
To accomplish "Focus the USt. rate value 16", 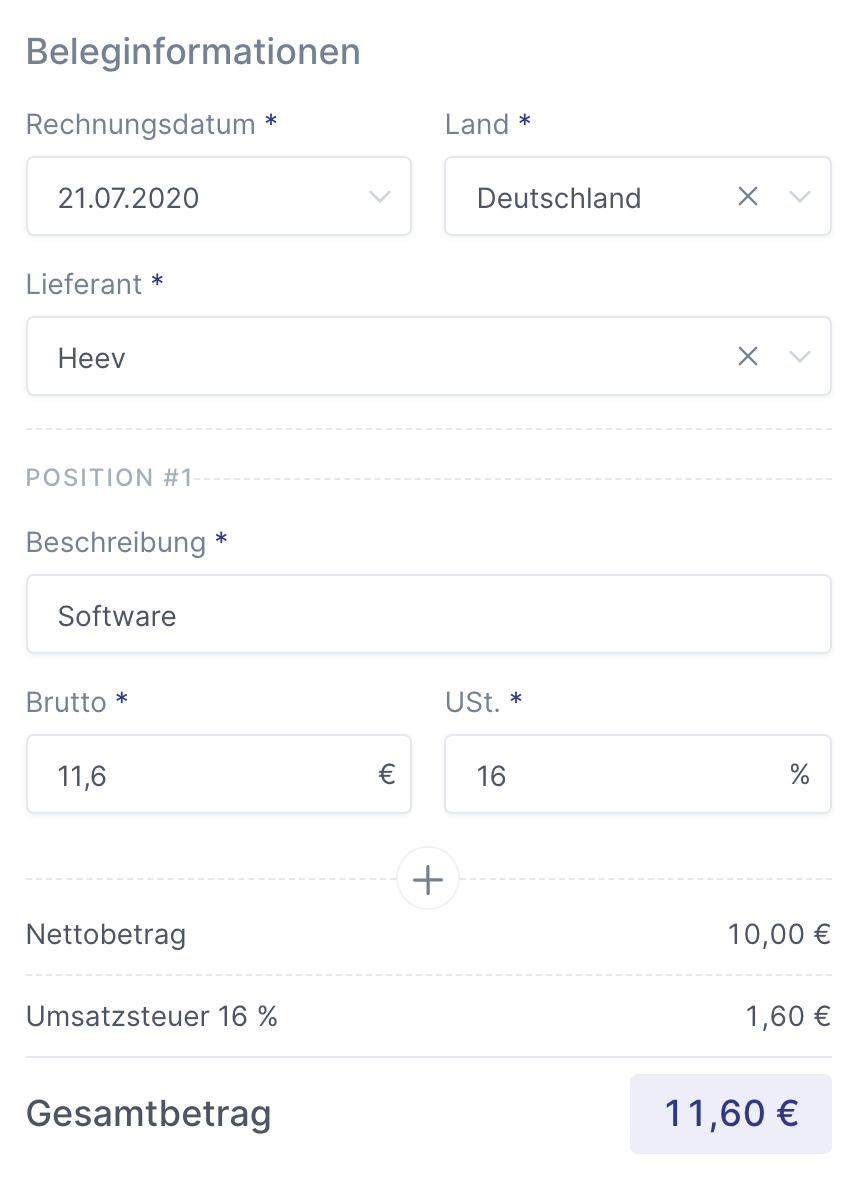I will [492, 776].
